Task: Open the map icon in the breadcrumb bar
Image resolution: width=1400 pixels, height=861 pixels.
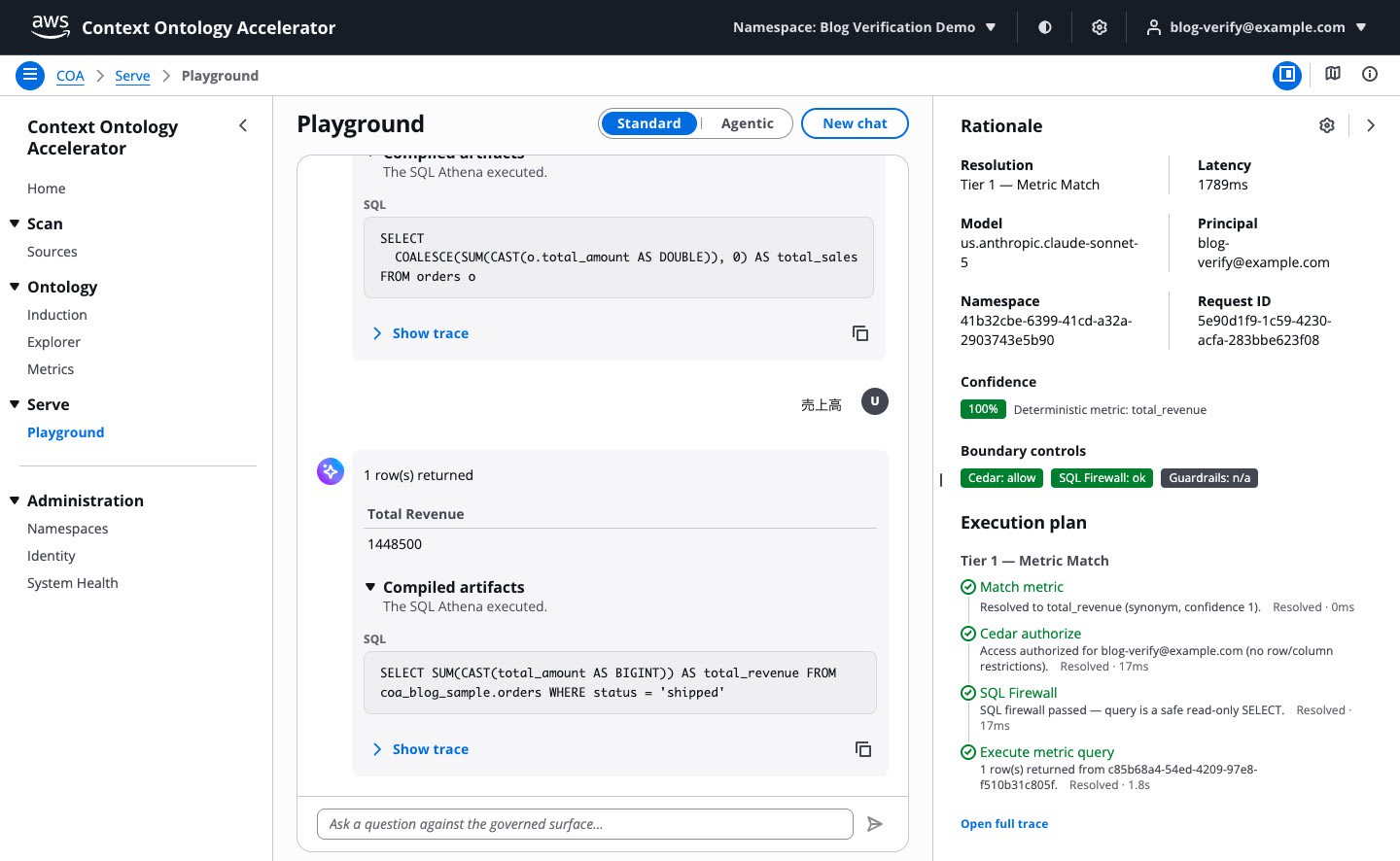Action: pos(1333,74)
